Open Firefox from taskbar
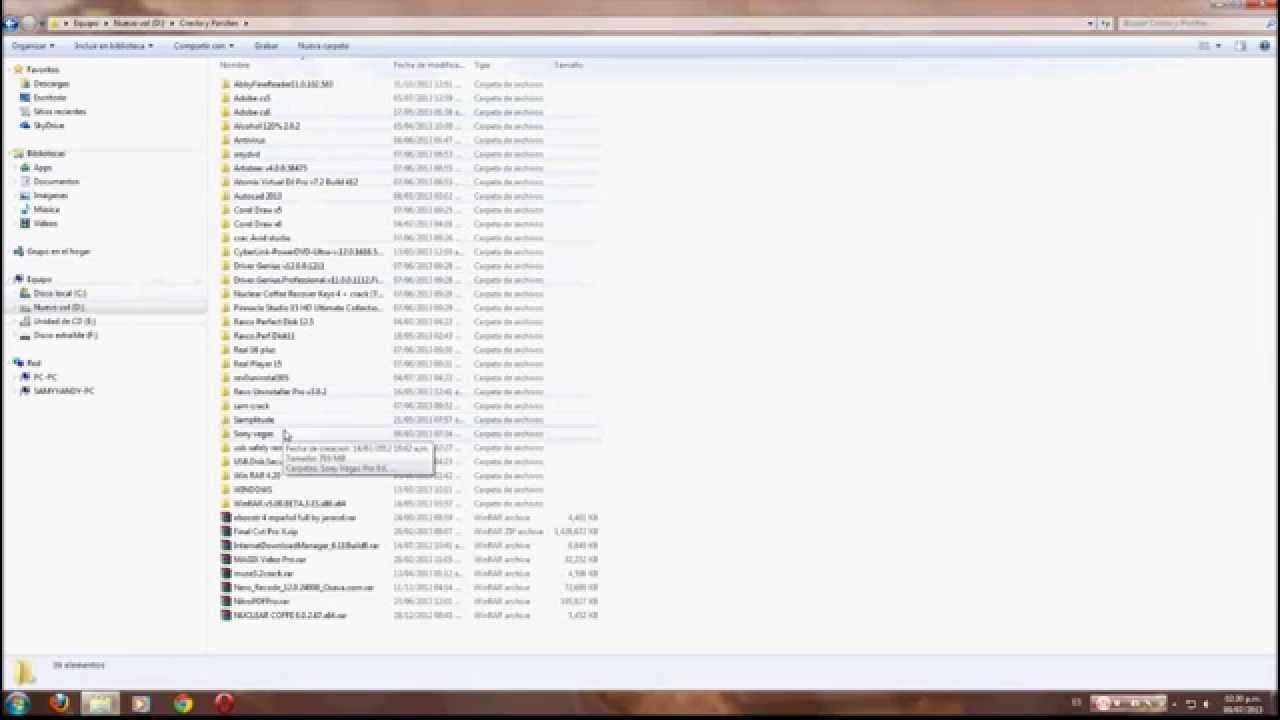Screen dimensions: 1280x720 tap(59, 704)
